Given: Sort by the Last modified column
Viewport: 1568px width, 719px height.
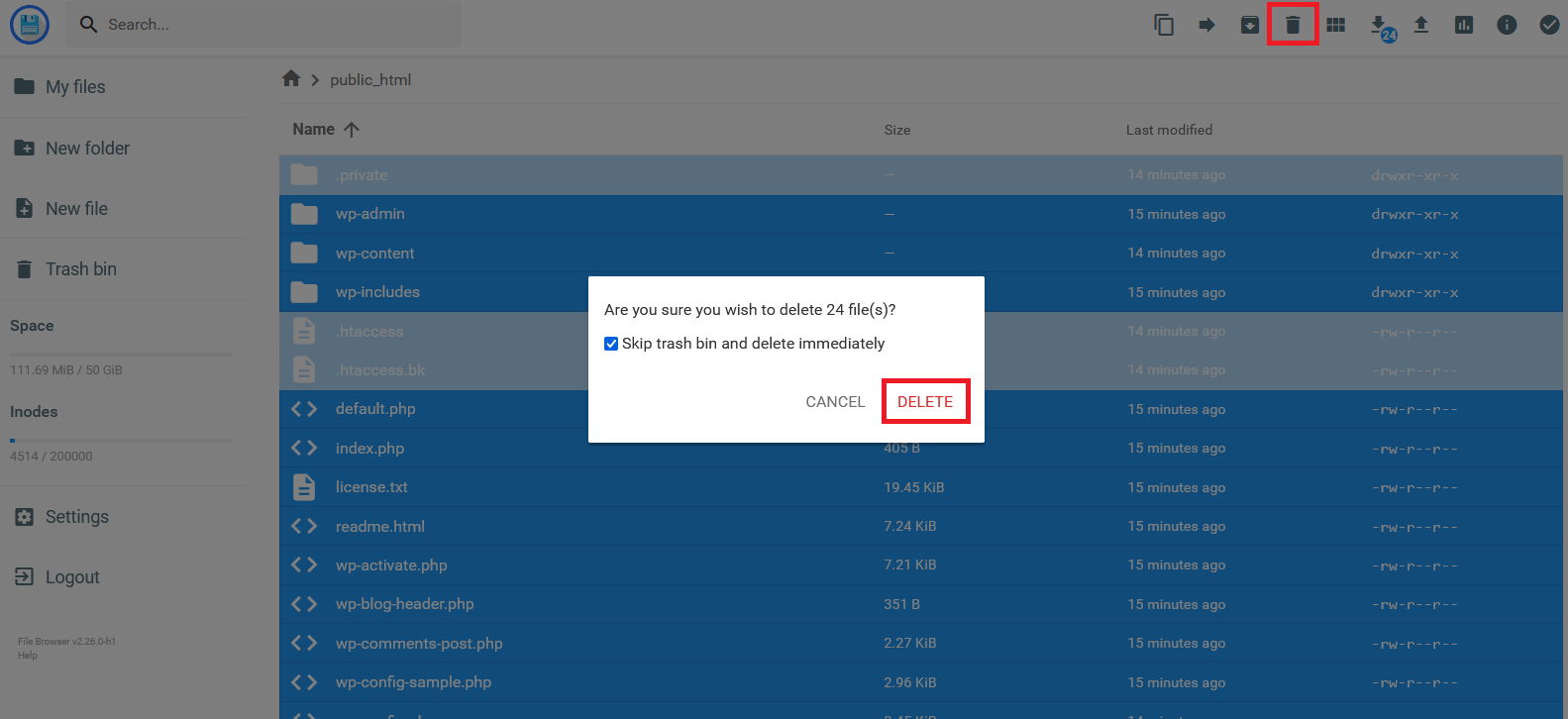Looking at the screenshot, I should (x=1169, y=130).
